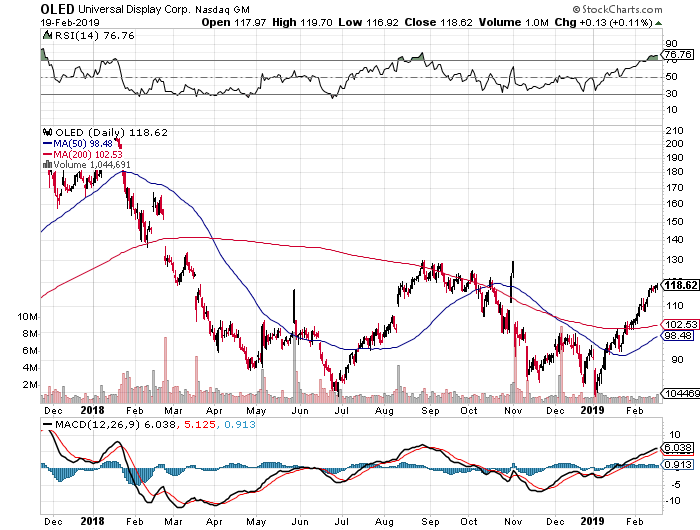Select the Open 117.97 value

(x=233, y=22)
